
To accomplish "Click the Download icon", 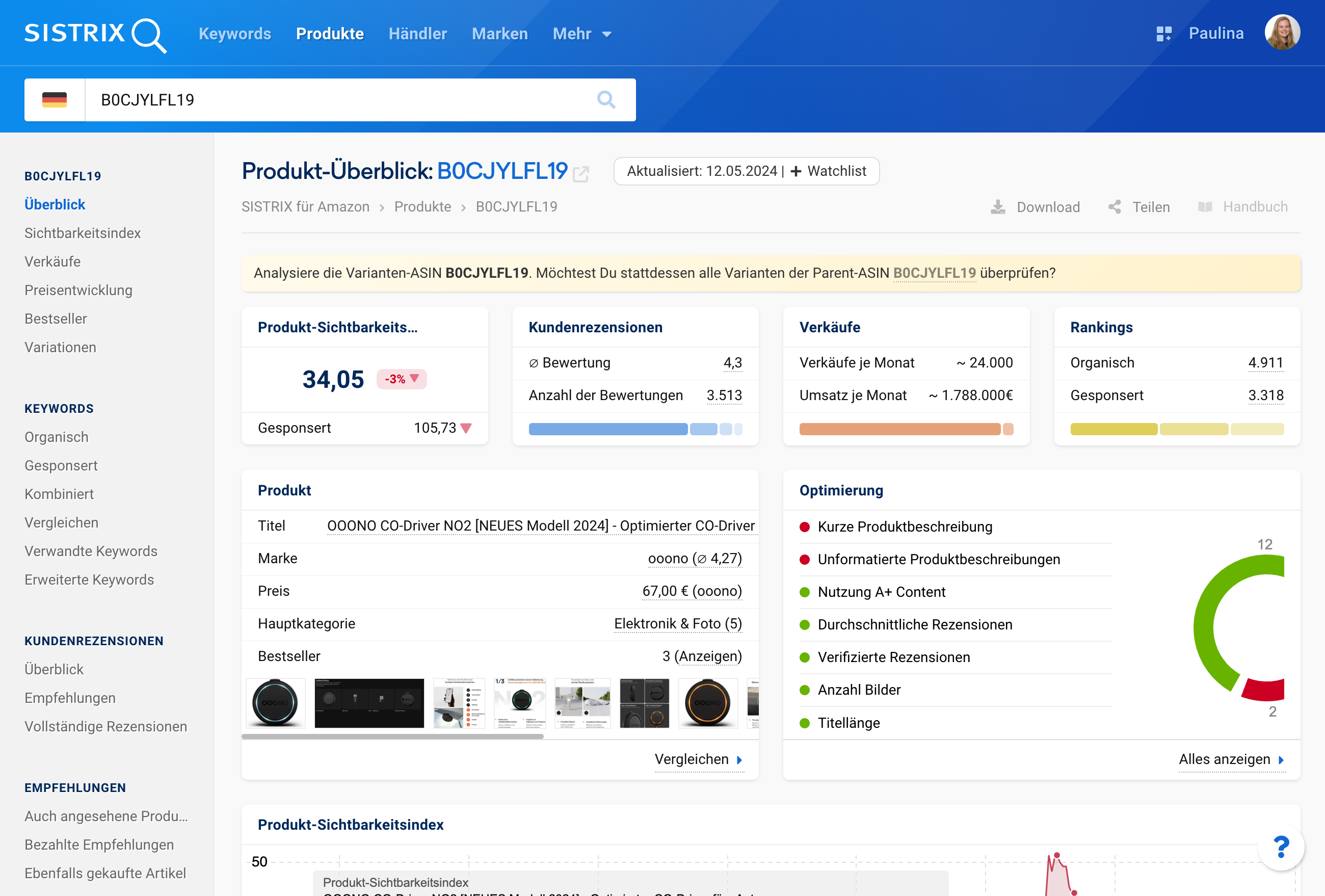I will pos(998,207).
